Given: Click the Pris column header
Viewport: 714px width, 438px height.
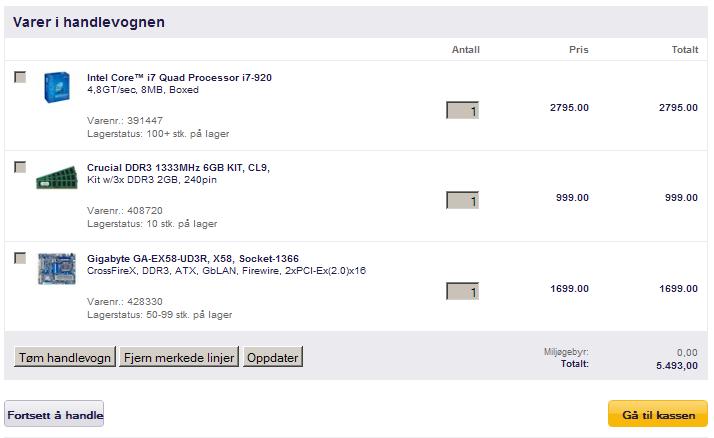Looking at the screenshot, I should (578, 49).
